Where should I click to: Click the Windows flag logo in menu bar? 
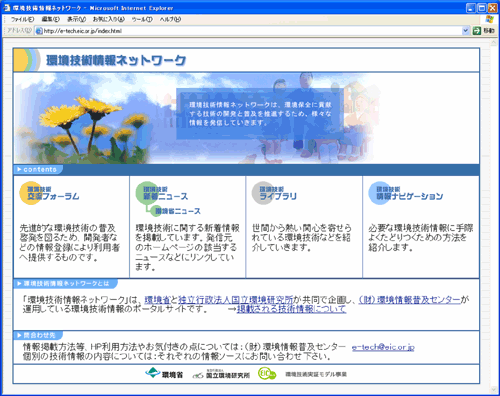point(490,19)
